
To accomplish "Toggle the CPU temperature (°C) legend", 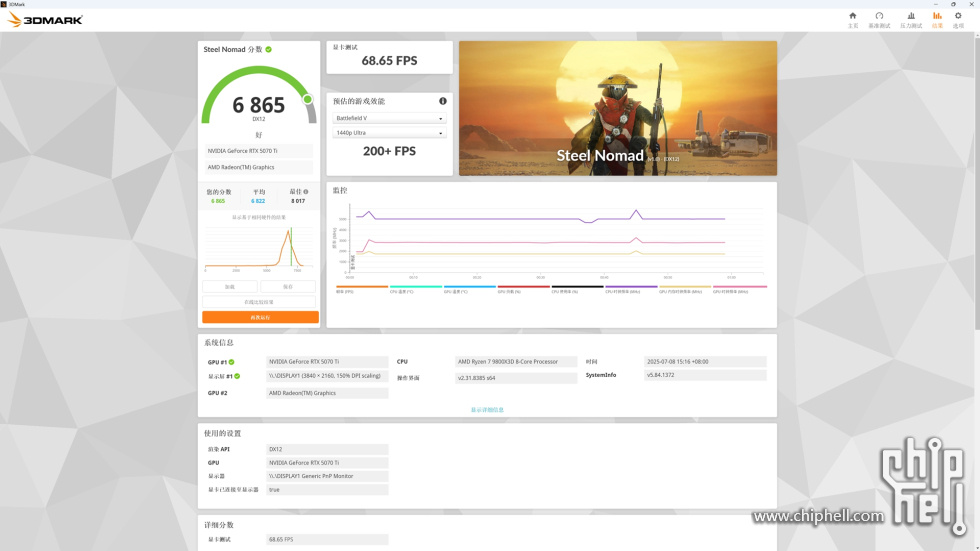I will pyautogui.click(x=416, y=289).
